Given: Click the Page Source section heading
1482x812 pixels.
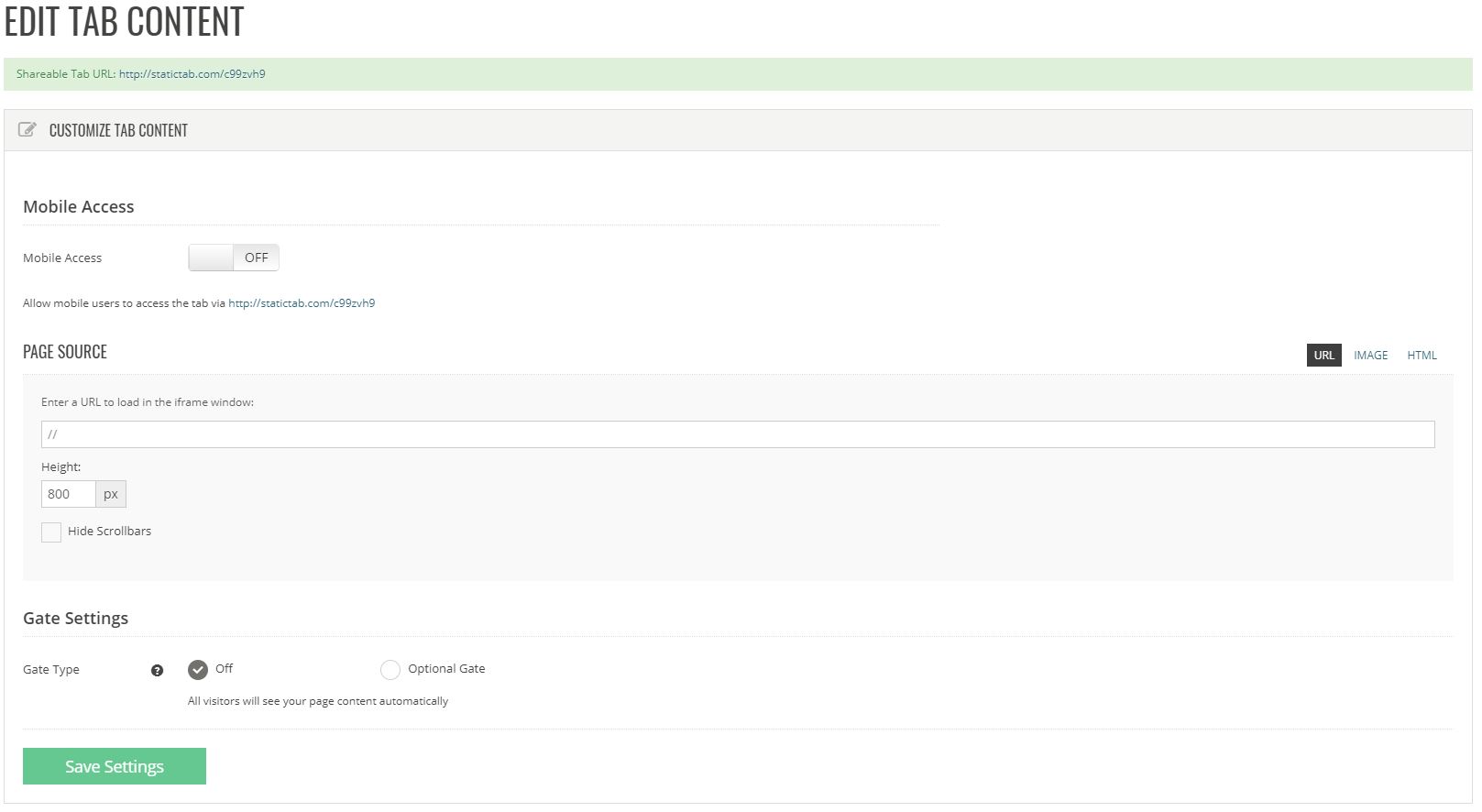Looking at the screenshot, I should click(65, 352).
